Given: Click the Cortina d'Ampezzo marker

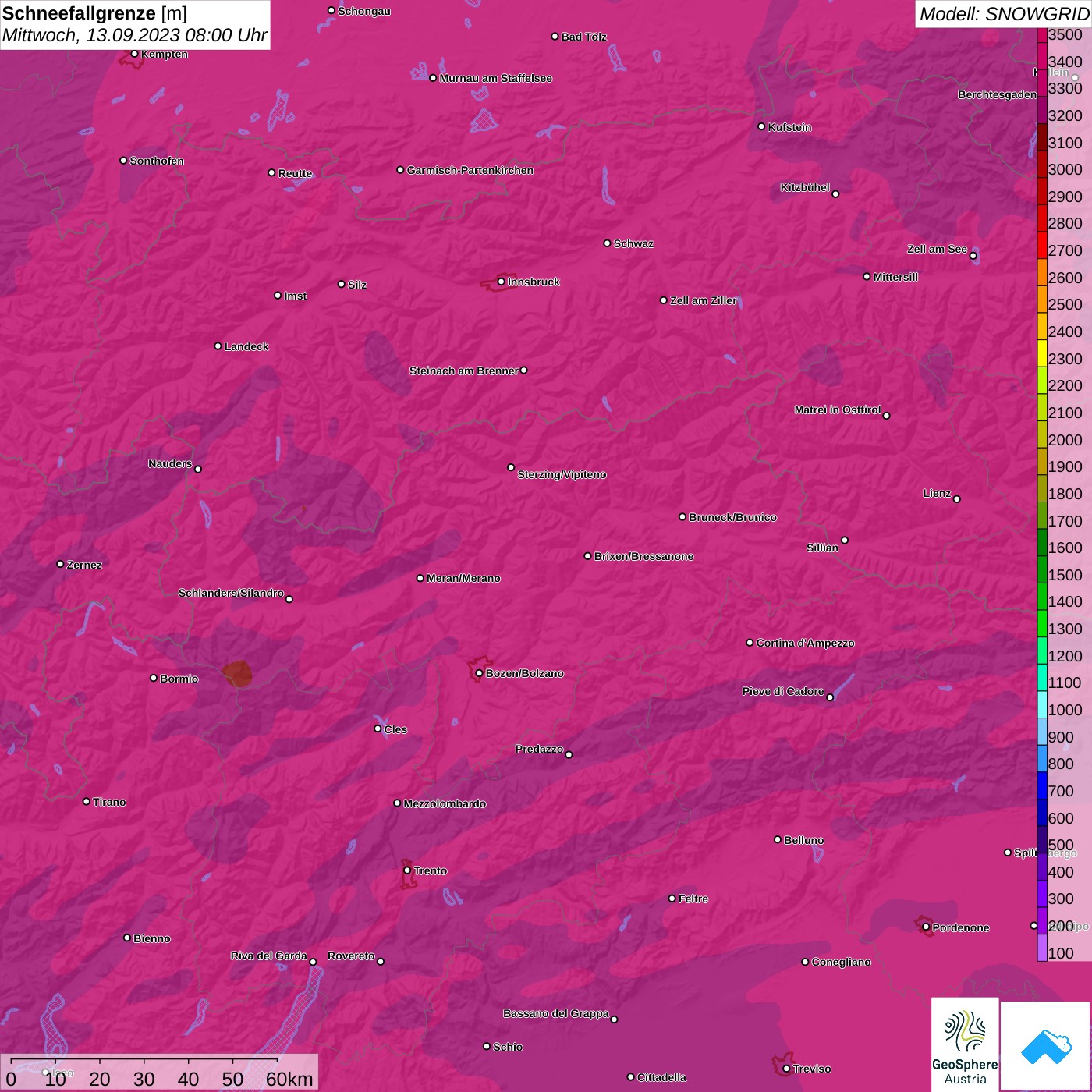Looking at the screenshot, I should 750,643.
